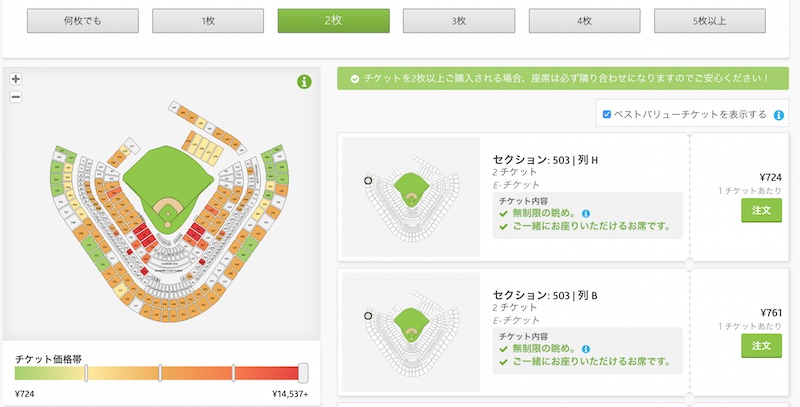Zoom in on the stadium seating map
The height and width of the screenshot is (407, 800).
point(16,79)
